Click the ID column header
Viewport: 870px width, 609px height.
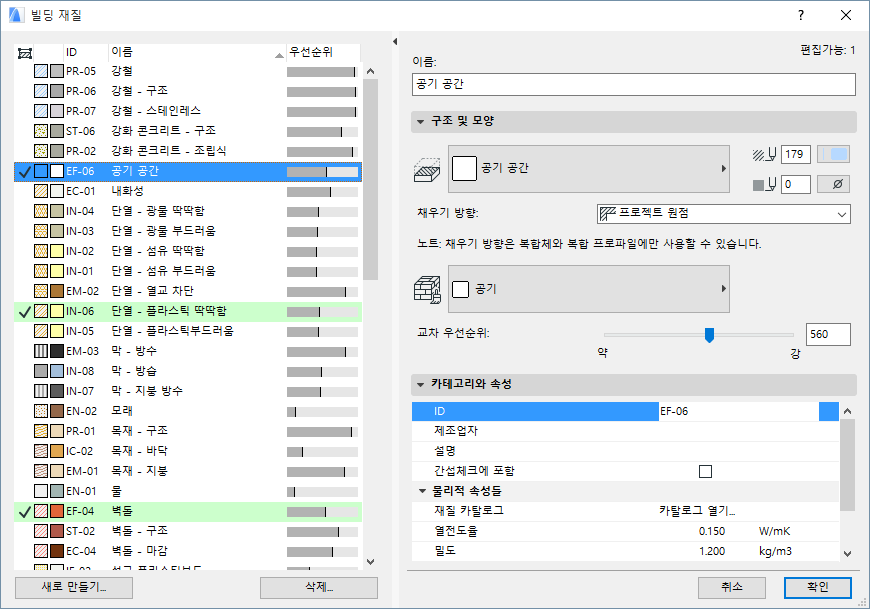click(86, 52)
